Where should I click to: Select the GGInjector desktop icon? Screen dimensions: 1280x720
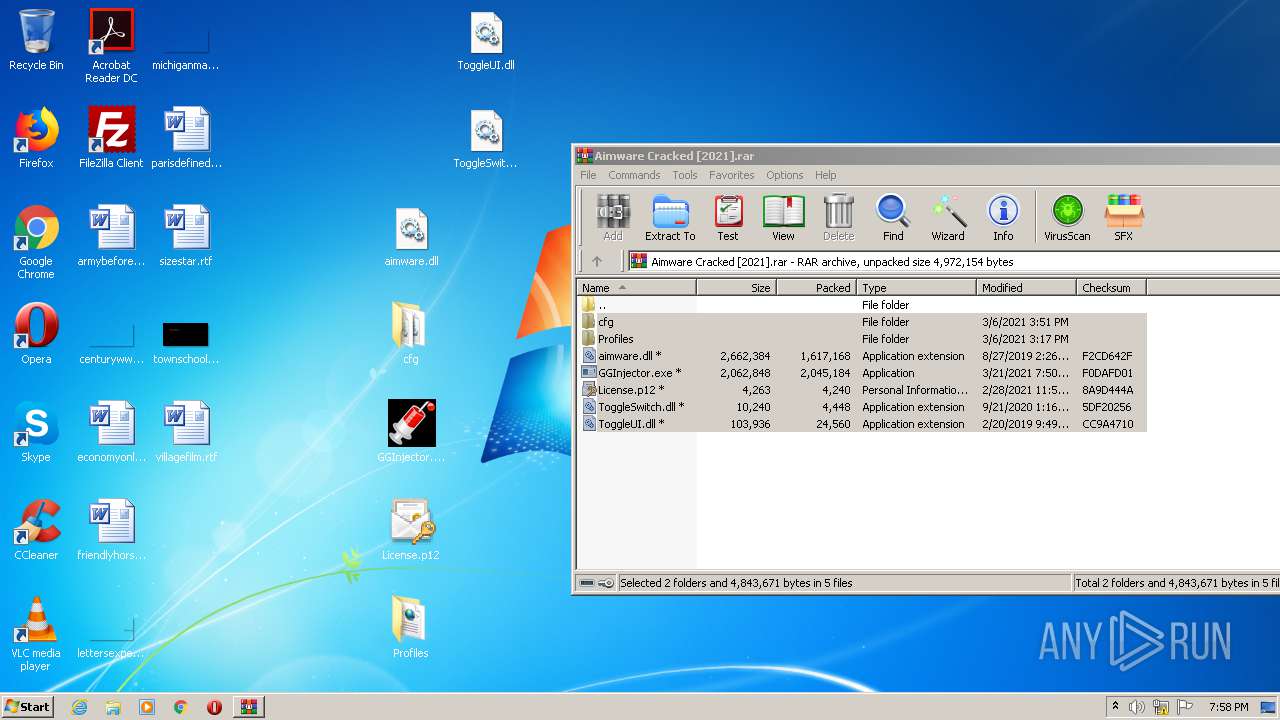coord(411,432)
